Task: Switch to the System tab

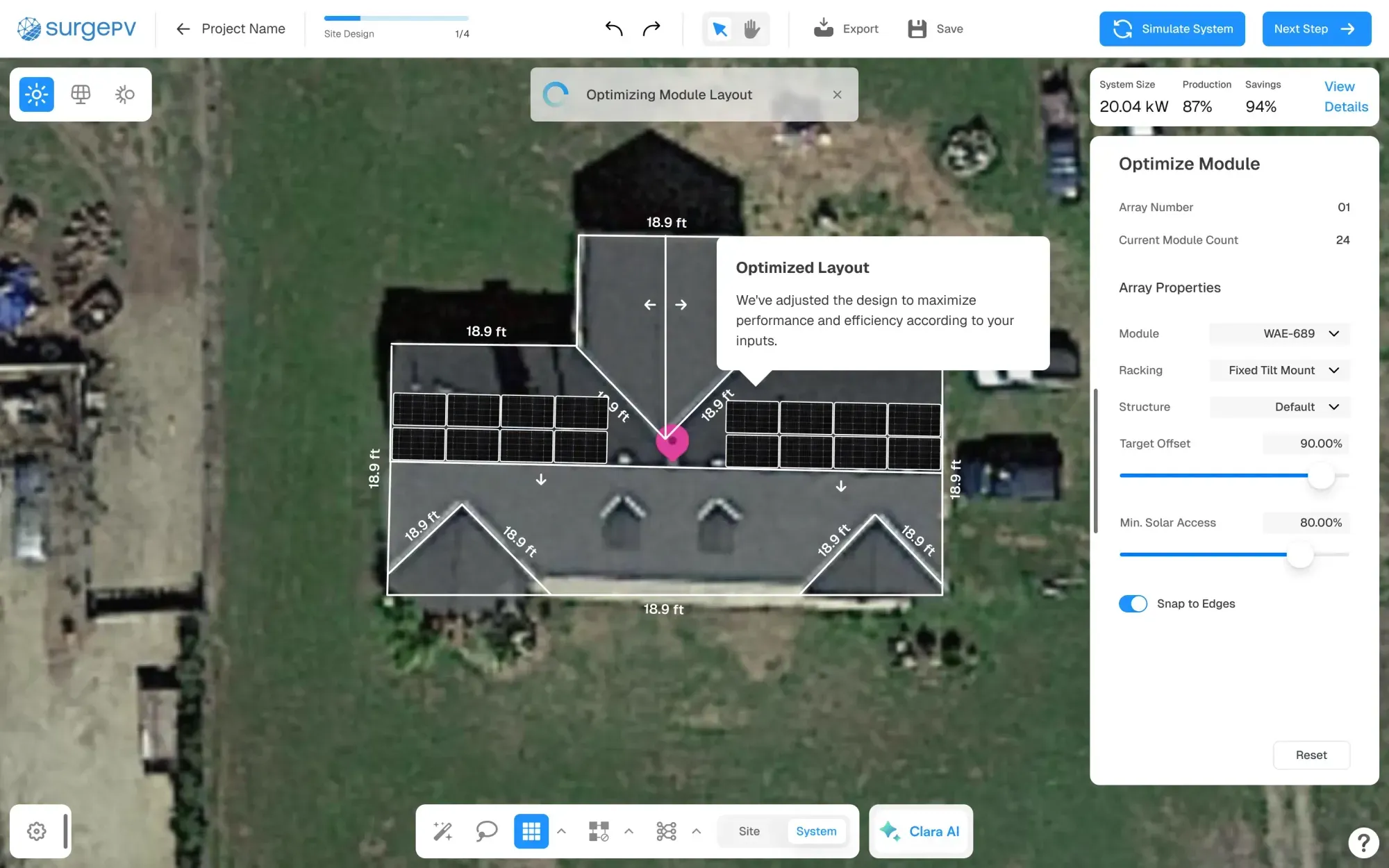Action: tap(816, 831)
